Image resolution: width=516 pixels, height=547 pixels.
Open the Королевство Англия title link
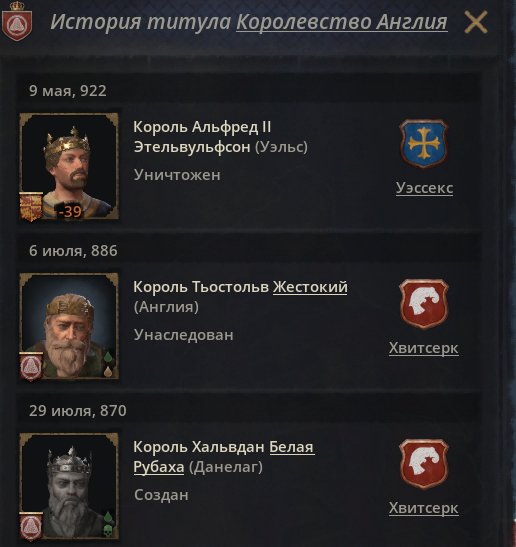[x=342, y=22]
